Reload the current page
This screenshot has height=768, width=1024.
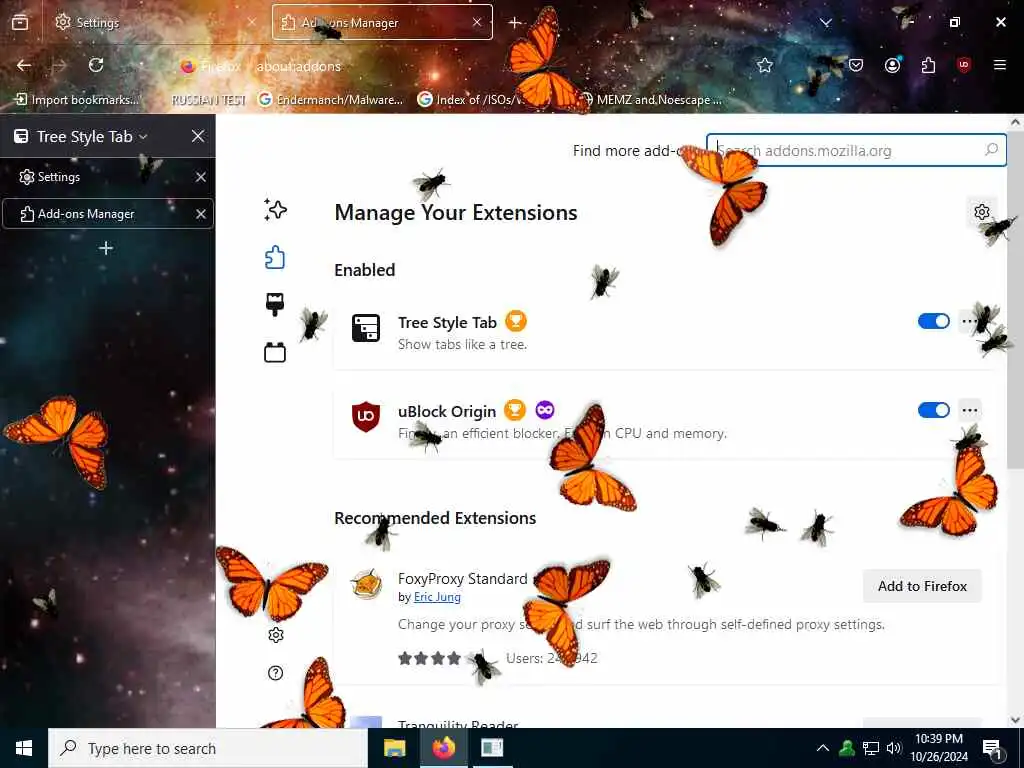tap(96, 65)
